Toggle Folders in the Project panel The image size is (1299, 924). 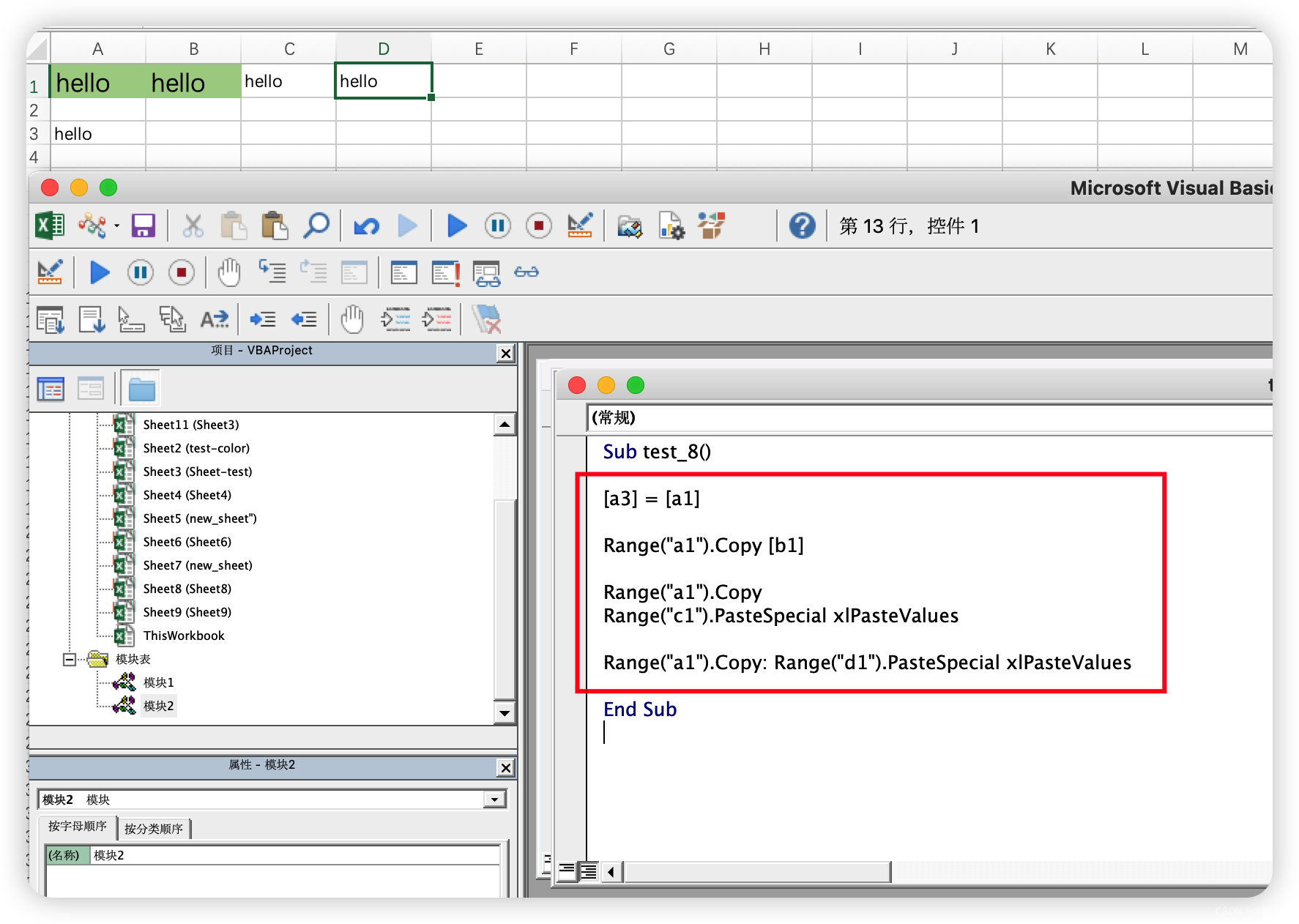coord(141,389)
